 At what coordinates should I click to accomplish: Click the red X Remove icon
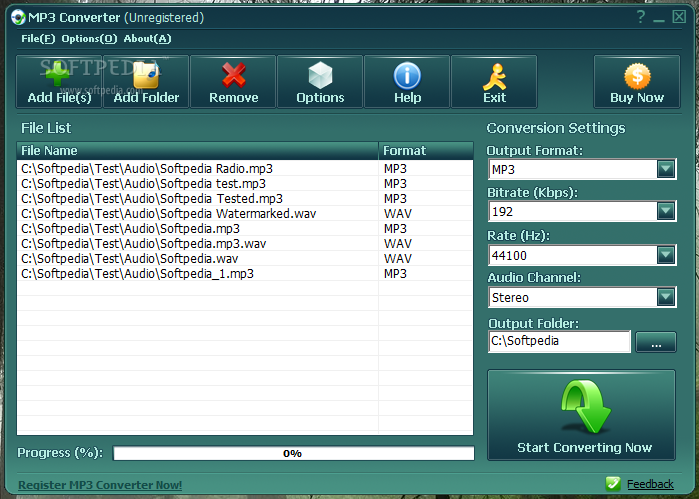click(x=234, y=75)
